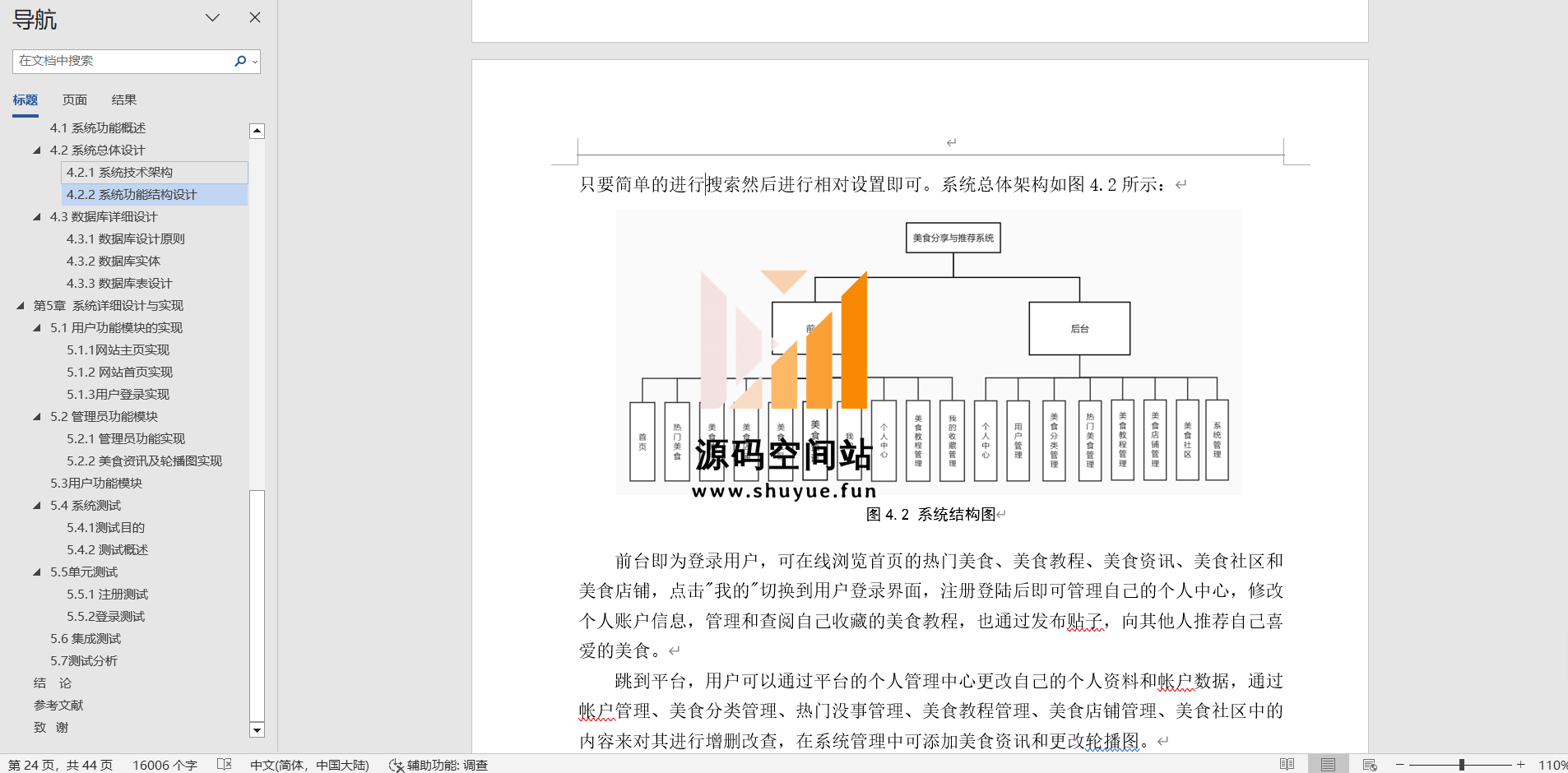This screenshot has width=1568, height=773.
Task: Open the navigation pane options chevron
Action: tap(212, 17)
